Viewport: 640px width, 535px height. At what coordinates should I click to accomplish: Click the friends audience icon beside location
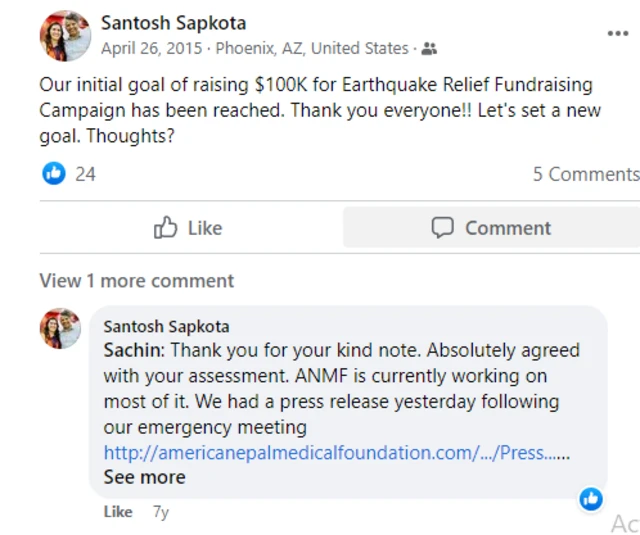click(429, 48)
